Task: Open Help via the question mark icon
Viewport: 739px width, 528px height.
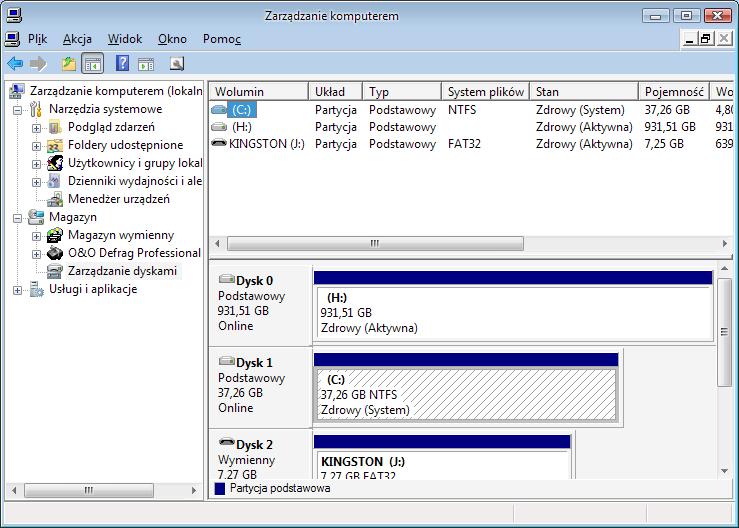Action: (x=122, y=63)
